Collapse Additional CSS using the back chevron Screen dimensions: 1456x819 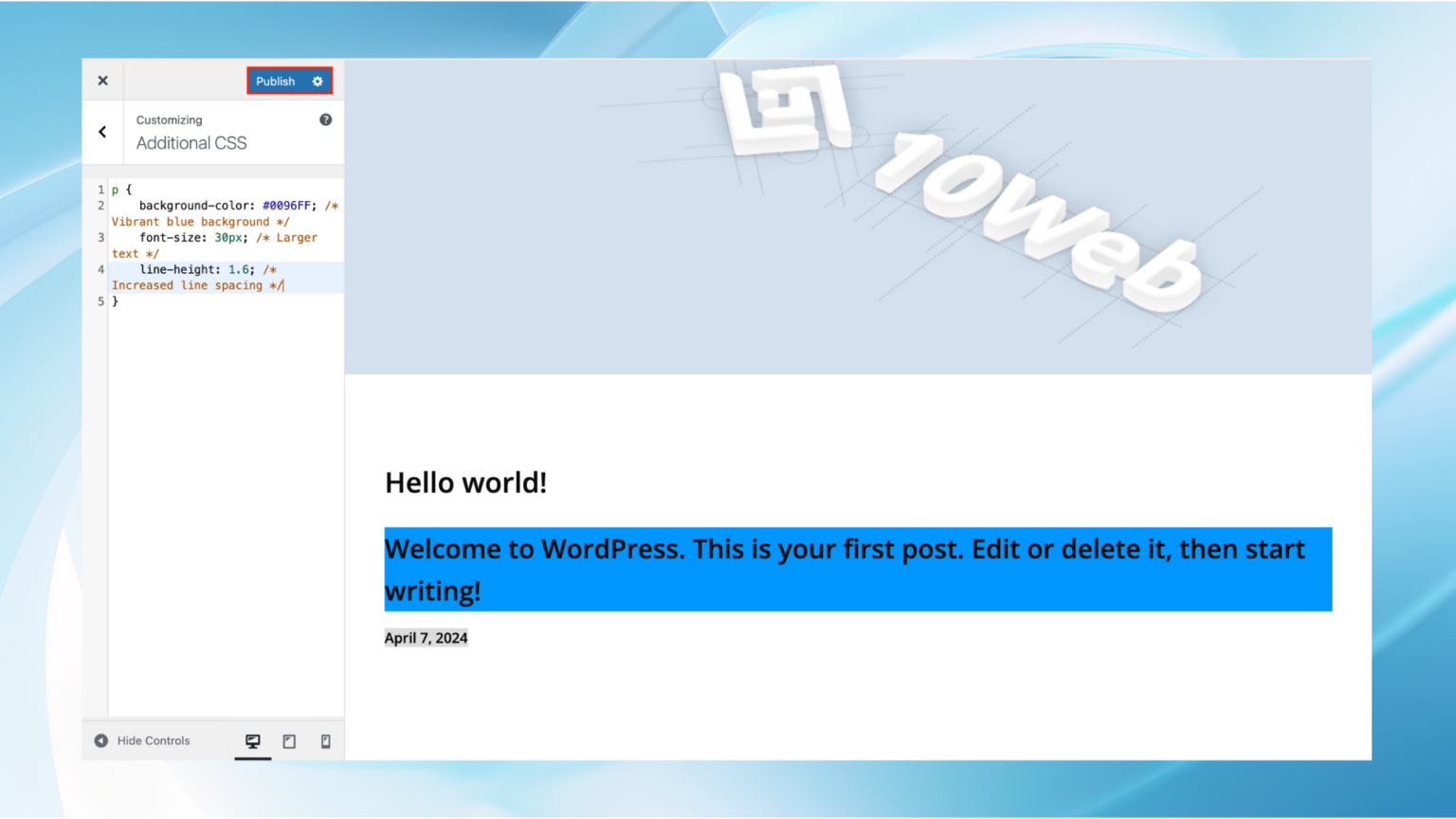click(x=102, y=132)
